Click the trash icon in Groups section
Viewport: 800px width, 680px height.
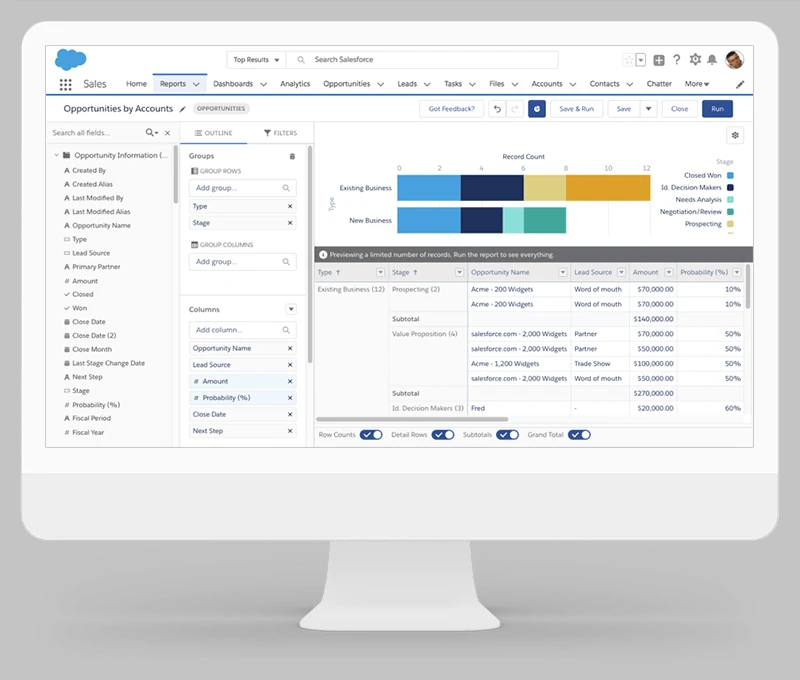pos(292,156)
